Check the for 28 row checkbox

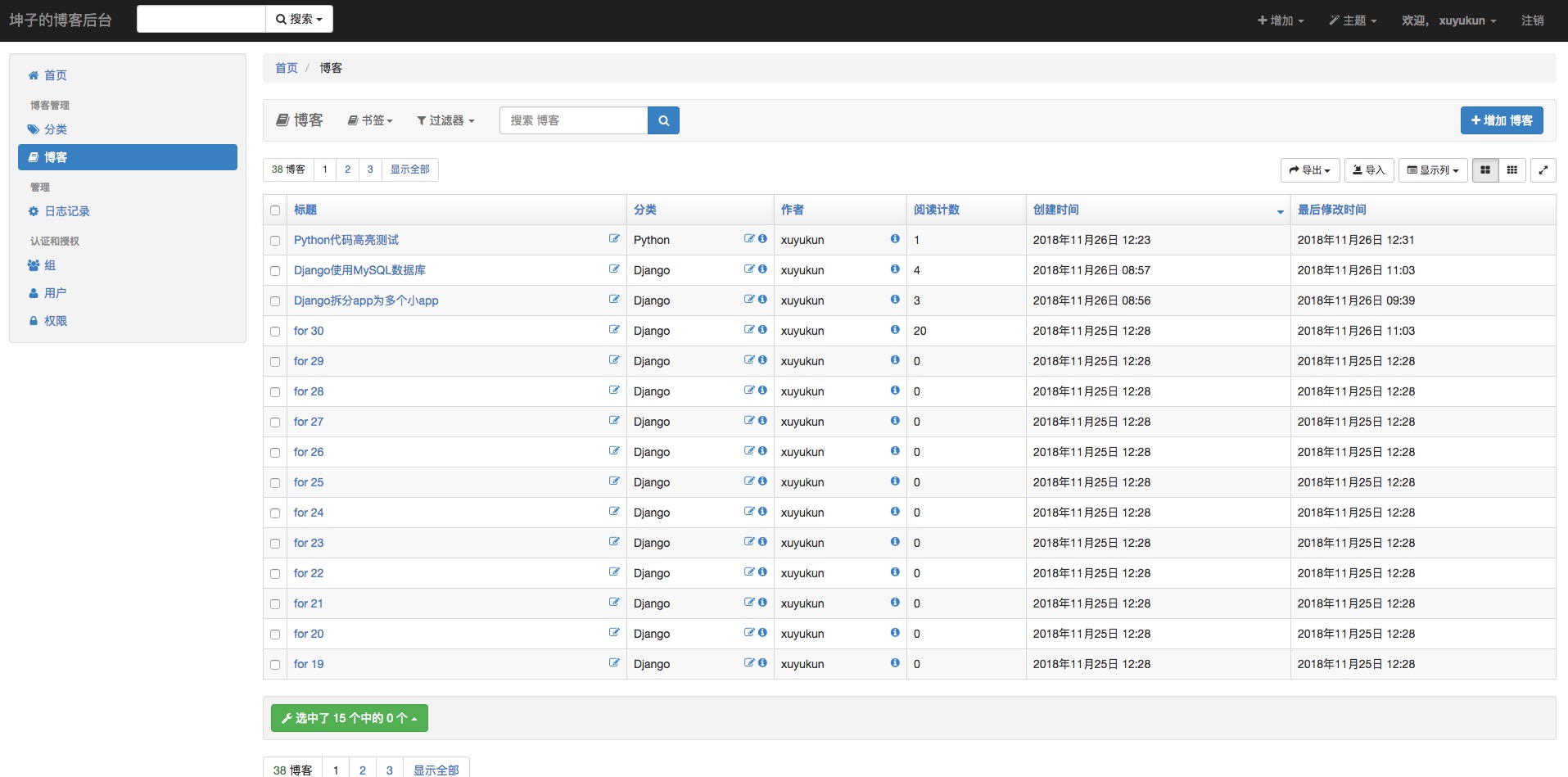pos(275,392)
